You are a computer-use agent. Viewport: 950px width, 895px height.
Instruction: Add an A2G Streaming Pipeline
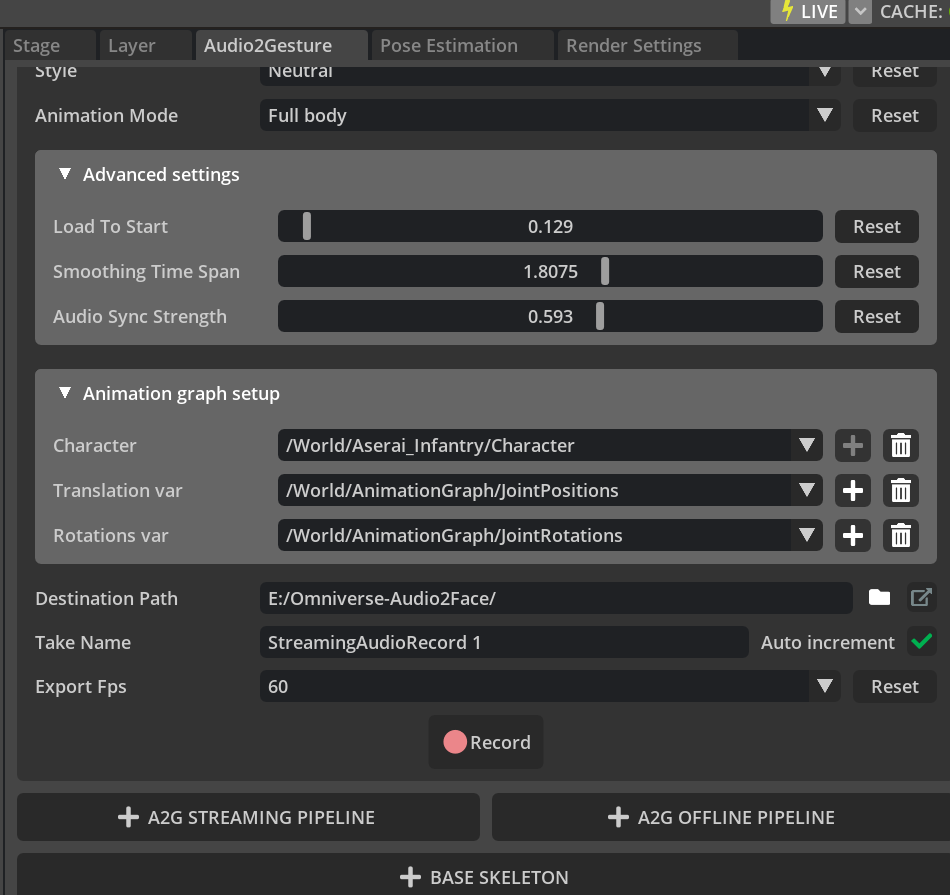(x=248, y=817)
